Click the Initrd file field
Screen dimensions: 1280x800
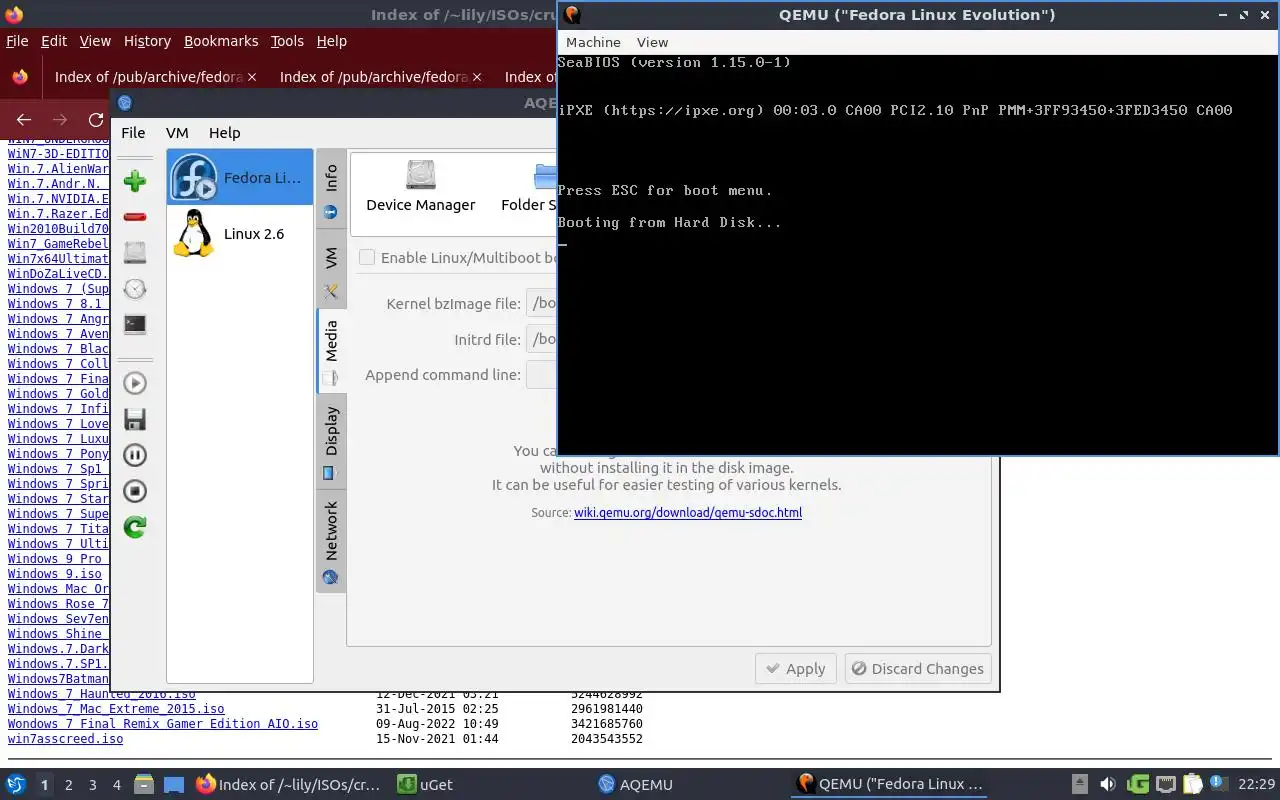[x=541, y=340]
